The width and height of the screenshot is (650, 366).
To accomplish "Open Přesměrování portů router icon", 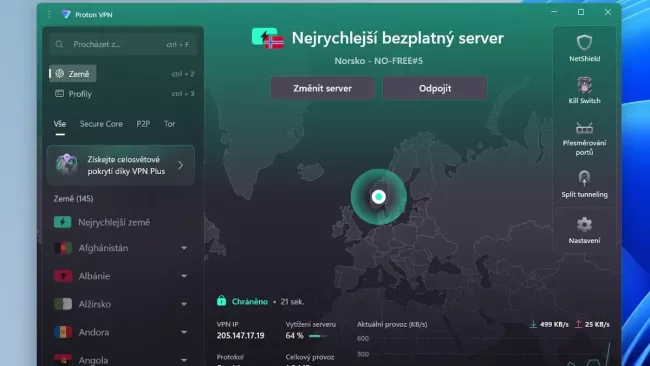I will (584, 128).
